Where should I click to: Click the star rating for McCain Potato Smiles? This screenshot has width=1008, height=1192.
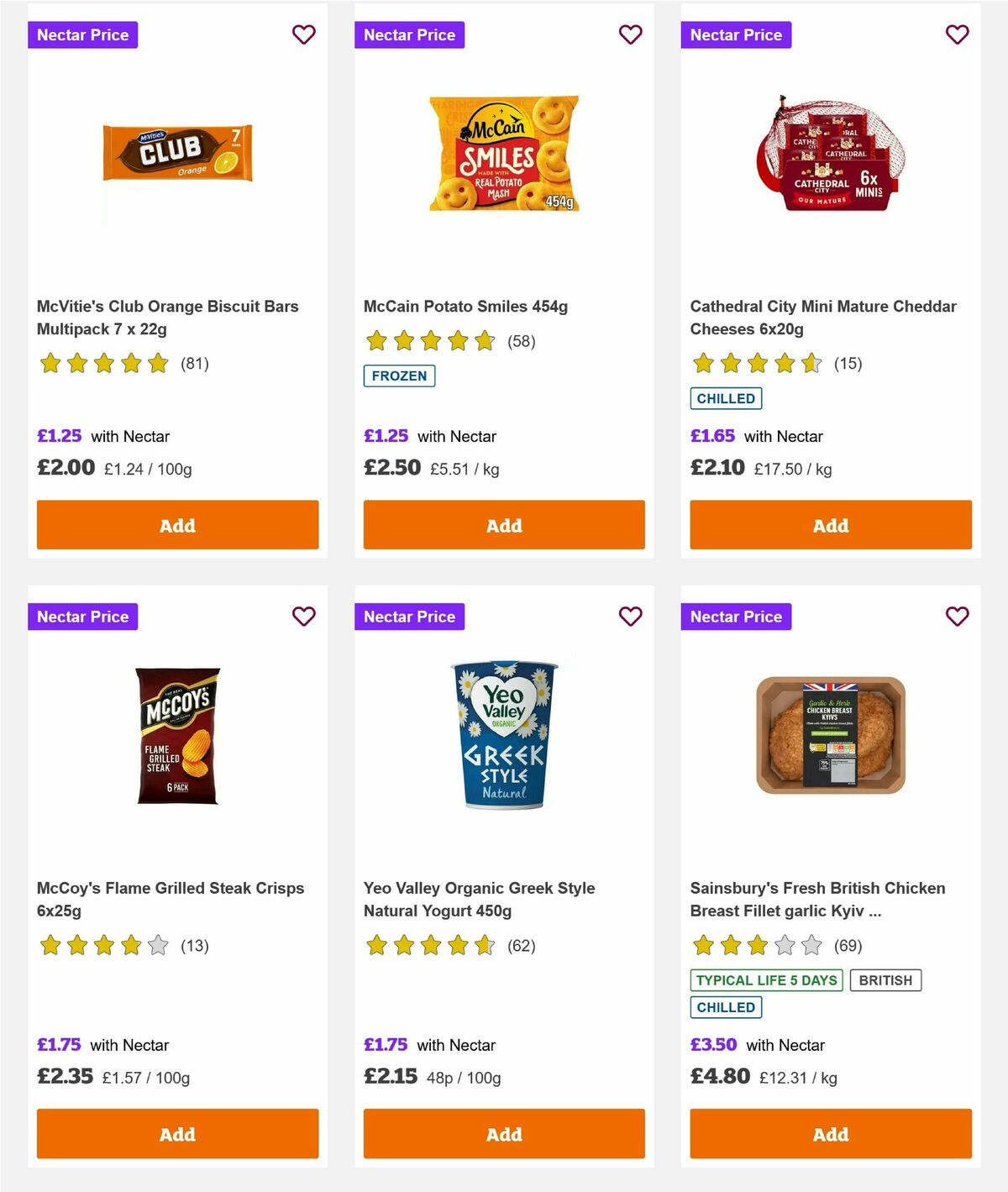tap(431, 340)
